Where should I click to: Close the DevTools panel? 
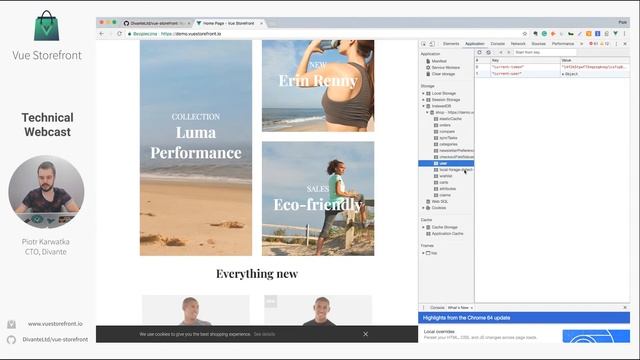tap(625, 44)
